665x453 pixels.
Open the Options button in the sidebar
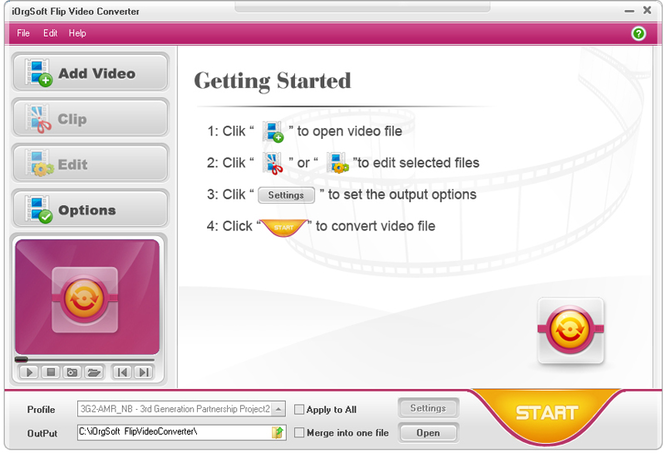pos(90,209)
